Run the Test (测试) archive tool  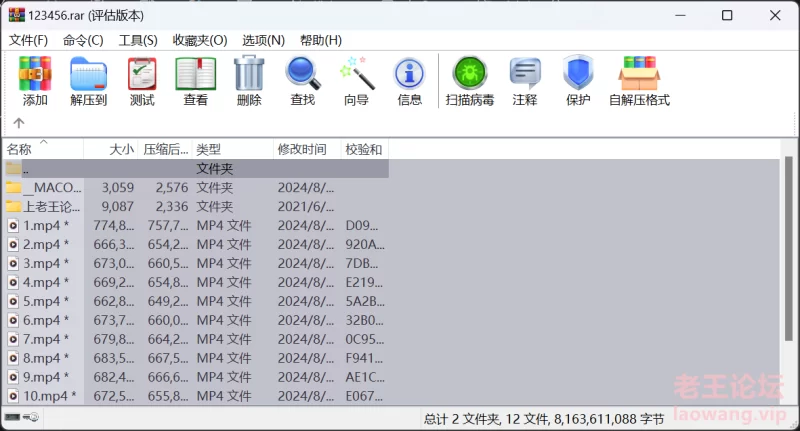142,74
